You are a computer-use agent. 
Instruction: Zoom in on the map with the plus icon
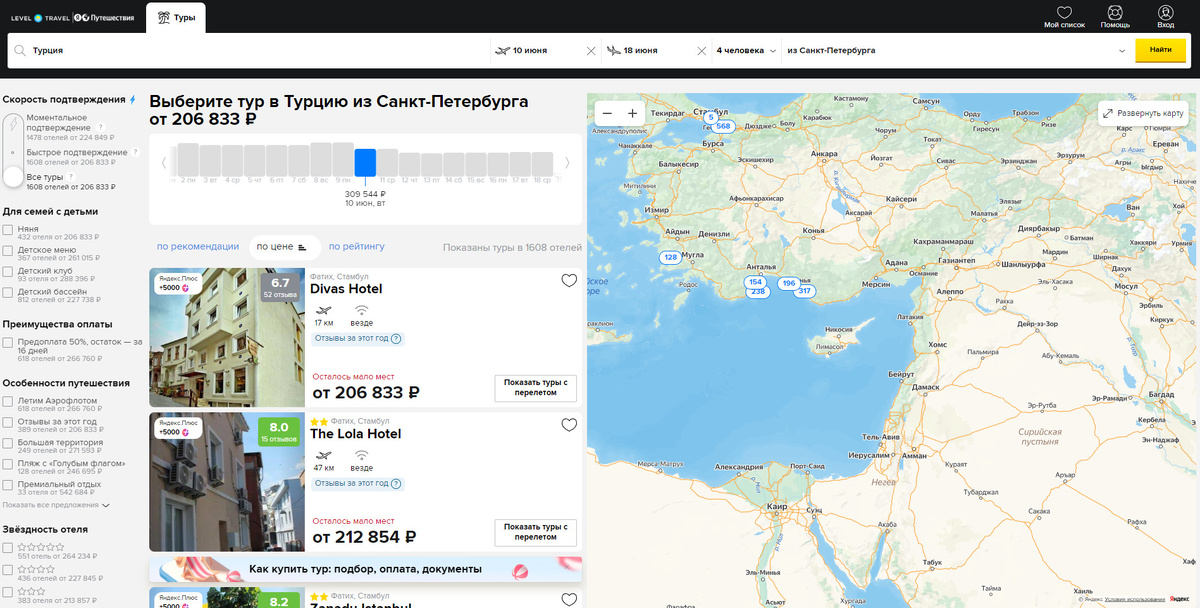pyautogui.click(x=632, y=113)
